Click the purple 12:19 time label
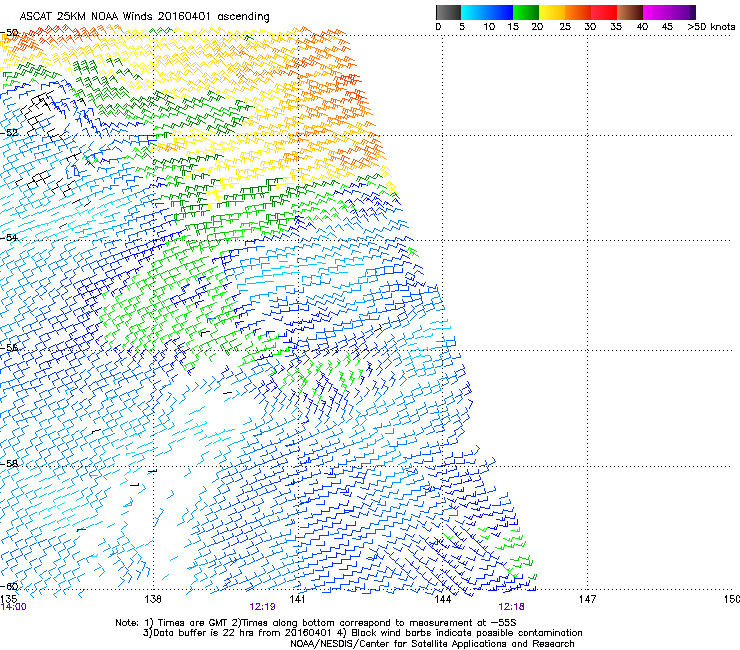 pos(262,607)
